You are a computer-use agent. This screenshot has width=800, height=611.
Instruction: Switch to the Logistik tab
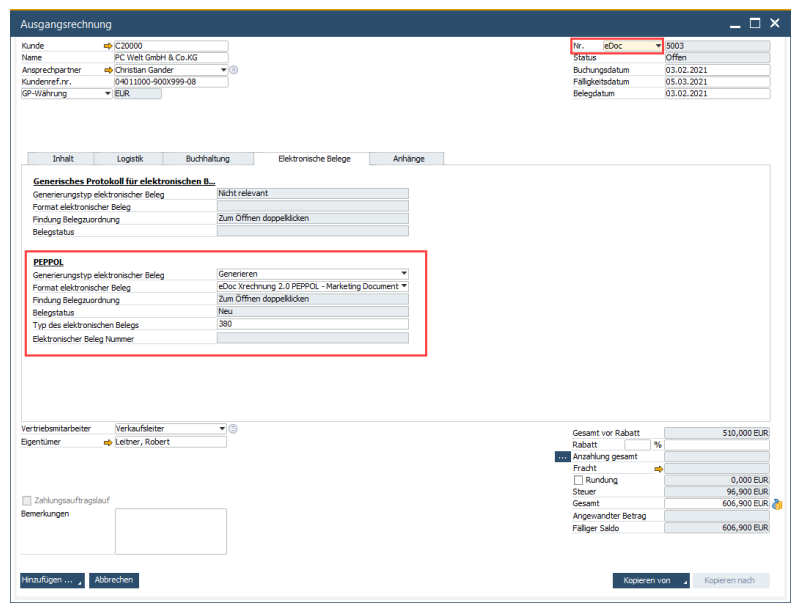point(130,159)
